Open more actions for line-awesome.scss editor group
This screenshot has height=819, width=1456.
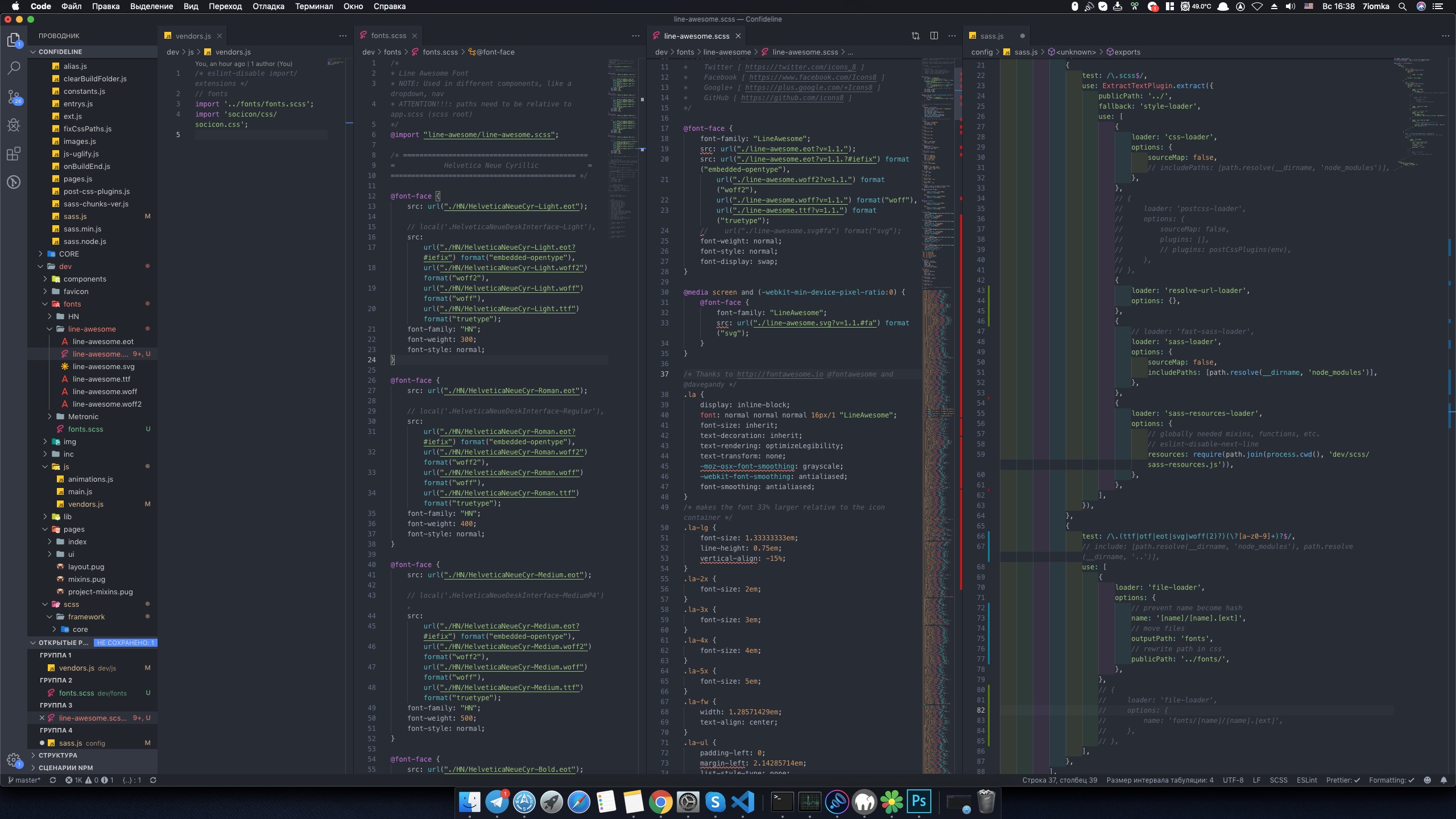tap(952, 36)
